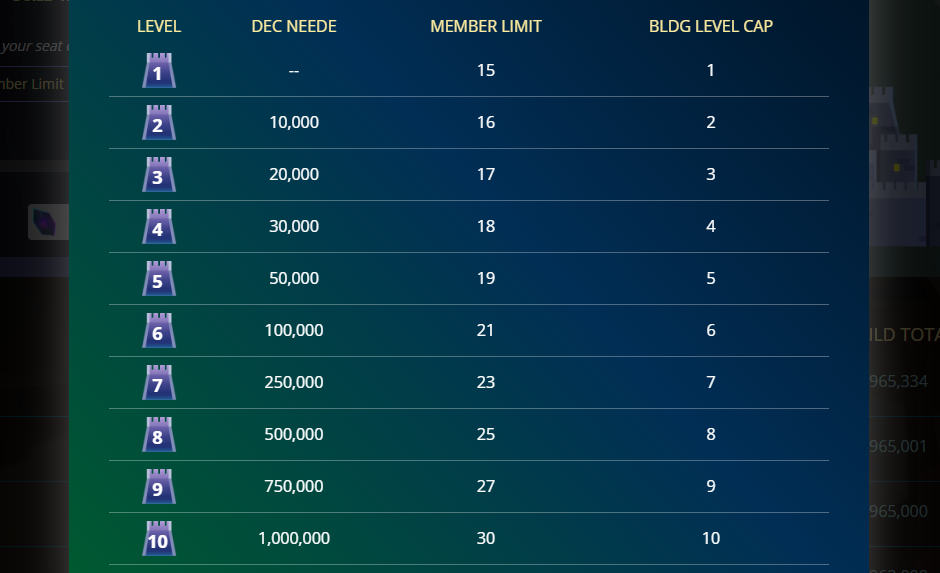Click the level 6 guild hall icon

159,331
